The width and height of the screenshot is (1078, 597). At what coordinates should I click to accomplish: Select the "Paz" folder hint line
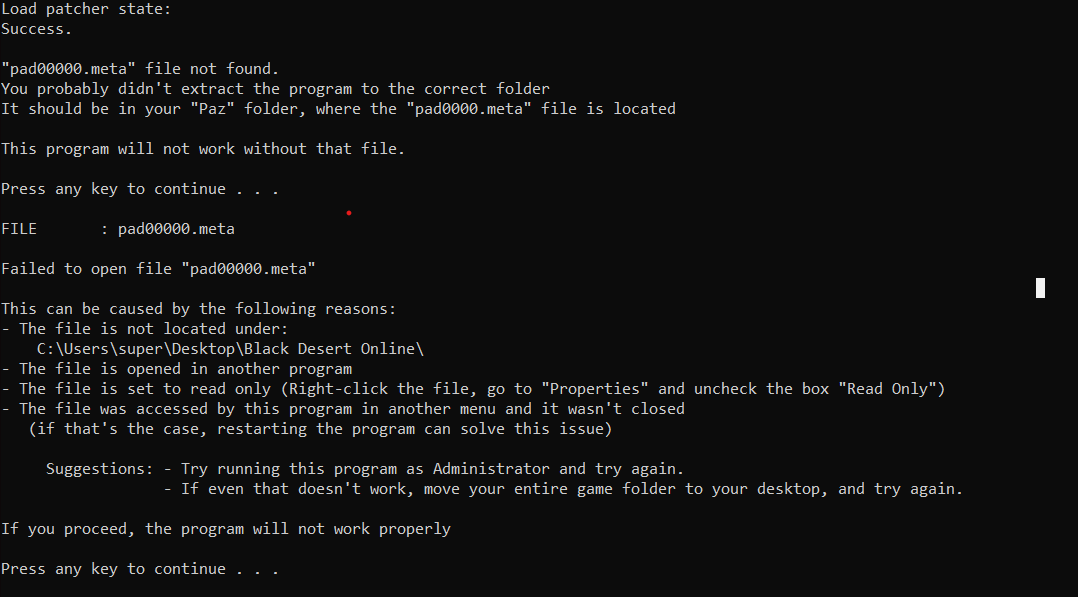pos(338,109)
